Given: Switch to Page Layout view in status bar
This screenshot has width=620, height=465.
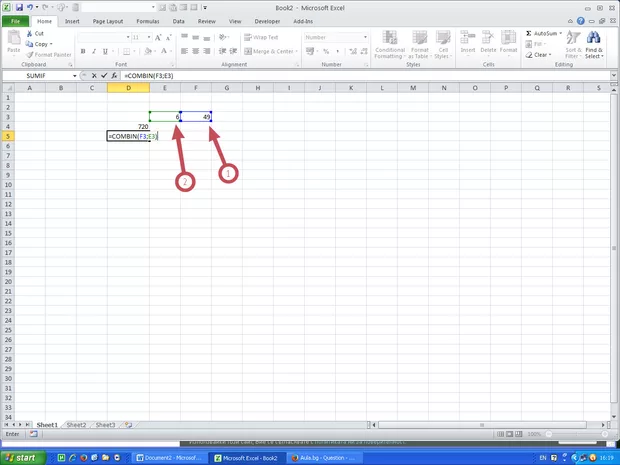Looking at the screenshot, I should pyautogui.click(x=509, y=434).
